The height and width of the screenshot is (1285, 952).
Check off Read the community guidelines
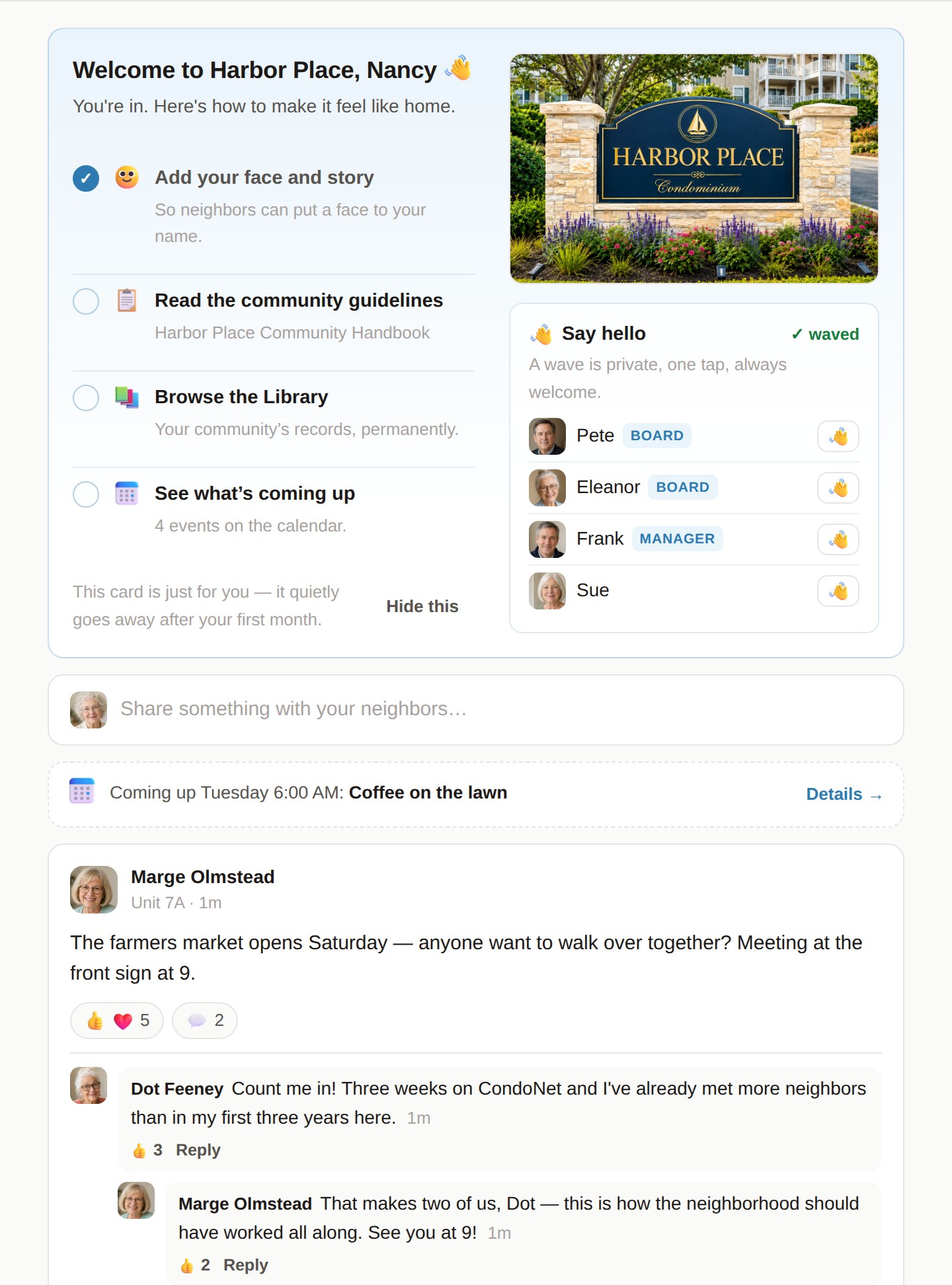coord(86,301)
